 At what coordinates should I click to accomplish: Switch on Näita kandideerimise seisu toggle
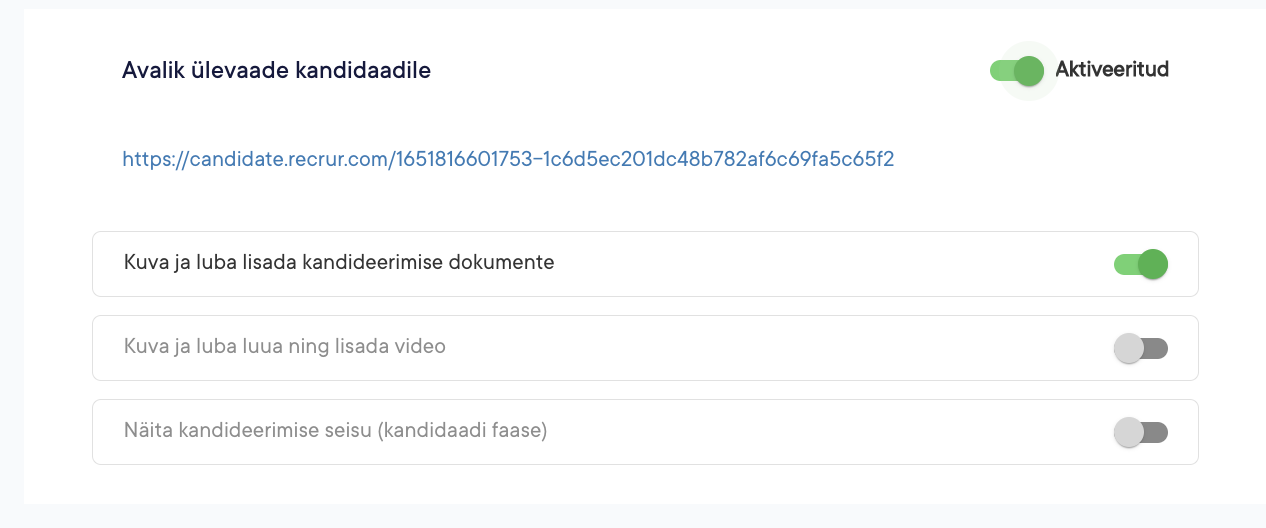pos(1141,432)
